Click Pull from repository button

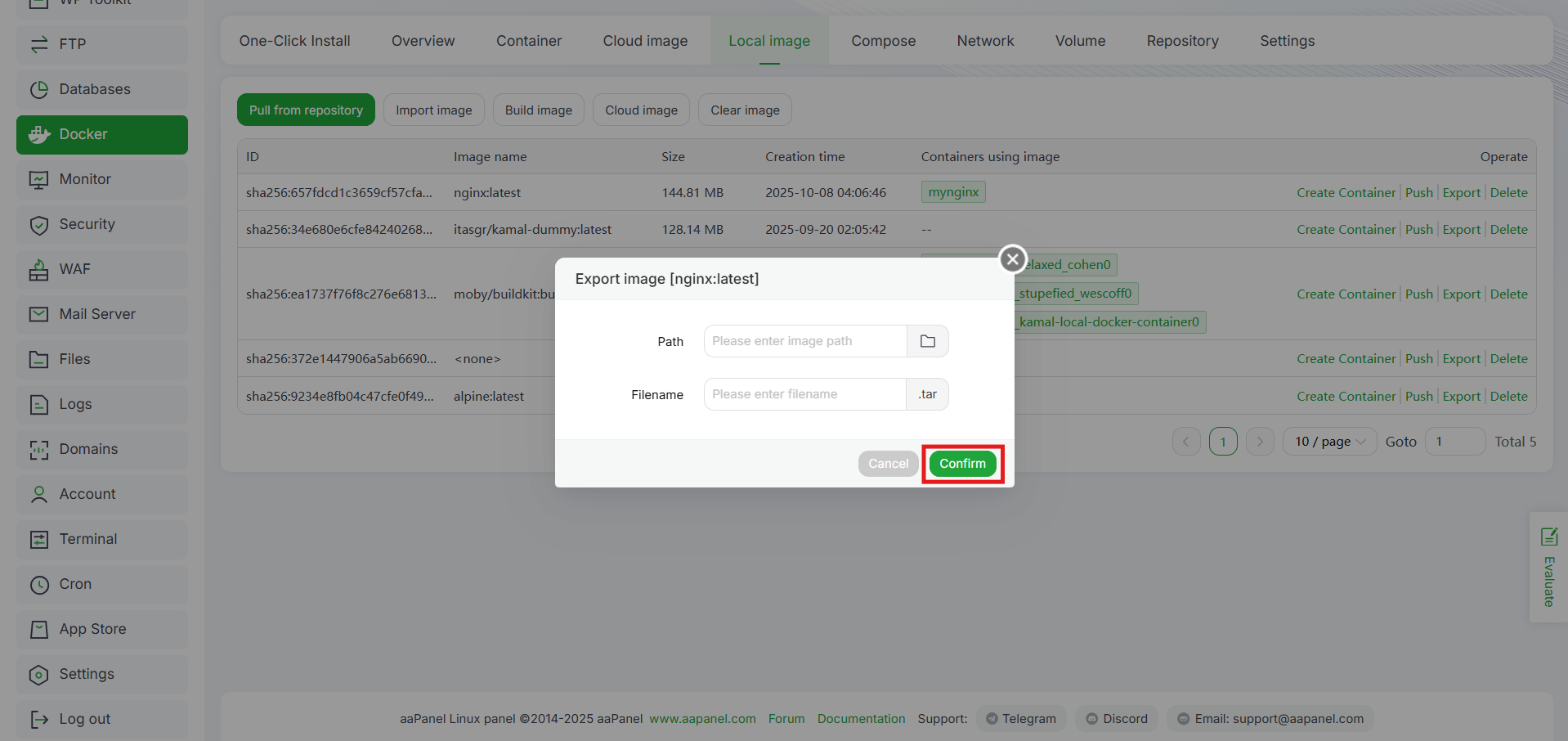tap(306, 110)
